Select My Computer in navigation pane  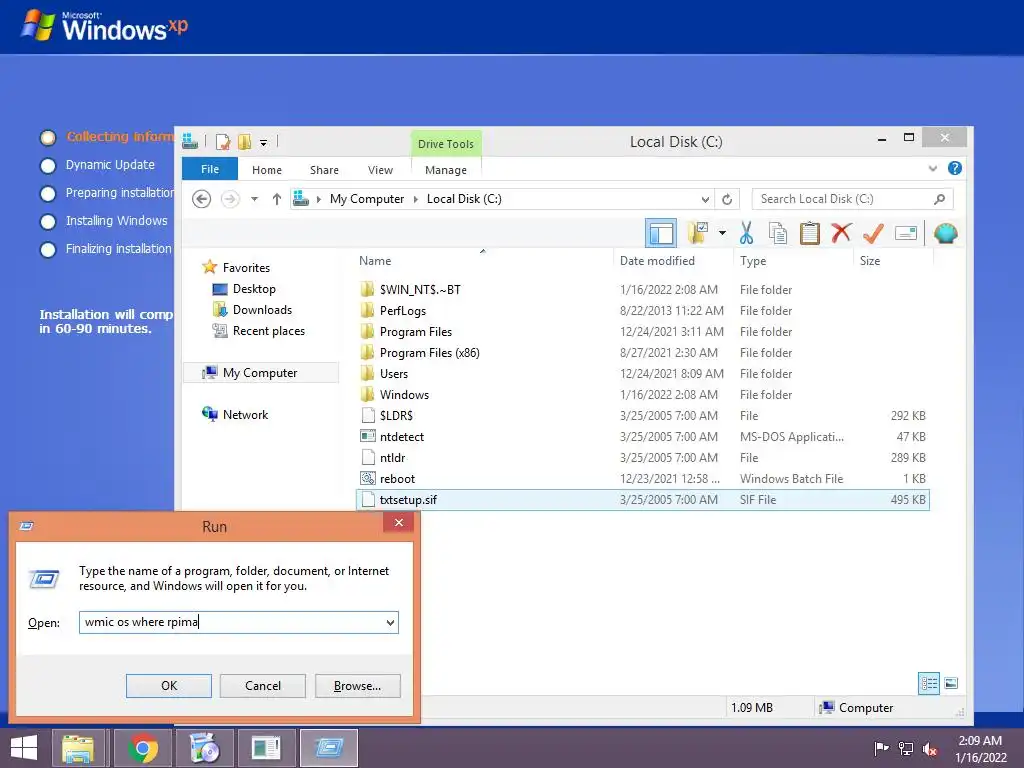260,373
